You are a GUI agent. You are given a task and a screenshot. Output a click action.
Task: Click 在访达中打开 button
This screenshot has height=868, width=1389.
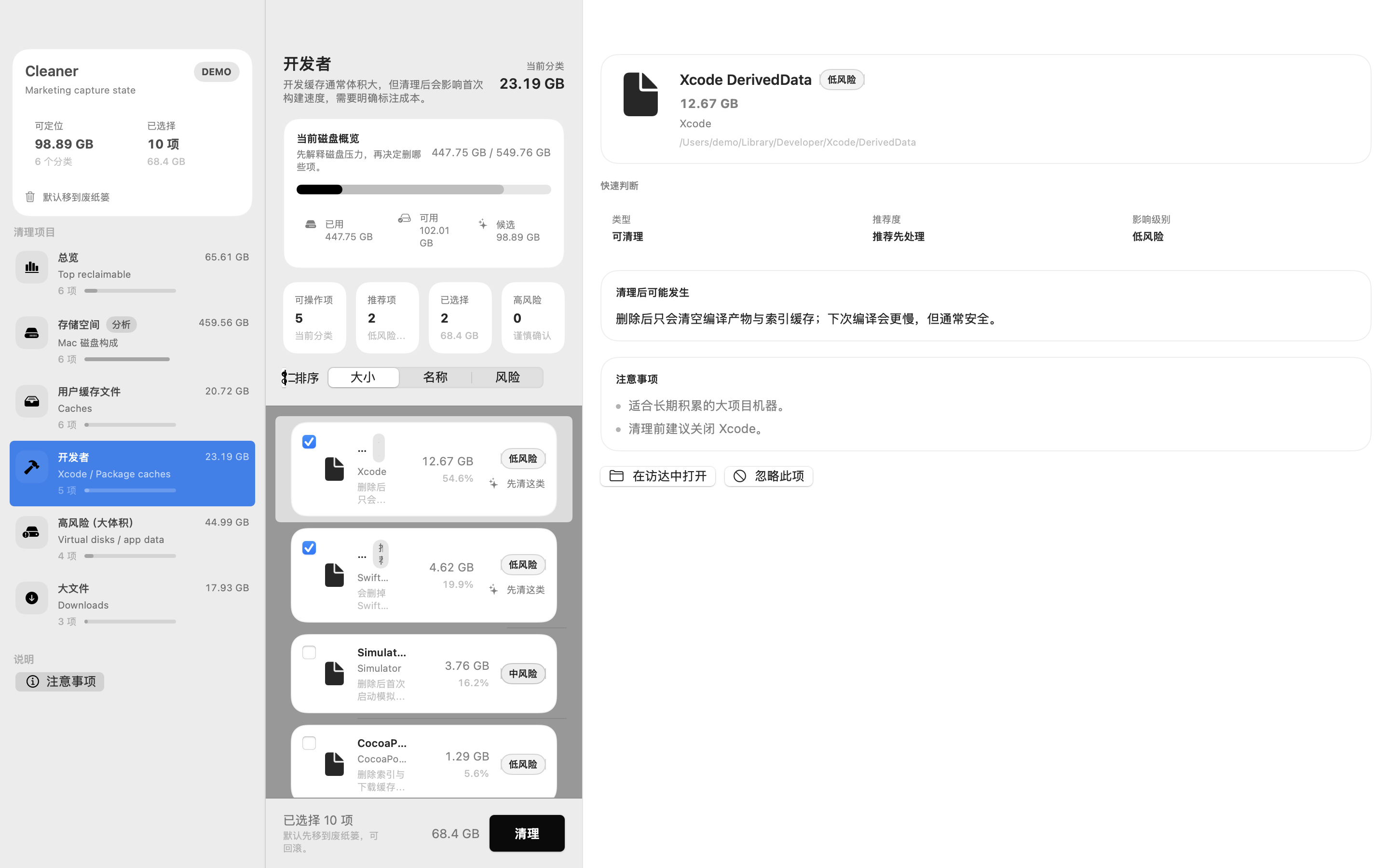[658, 476]
